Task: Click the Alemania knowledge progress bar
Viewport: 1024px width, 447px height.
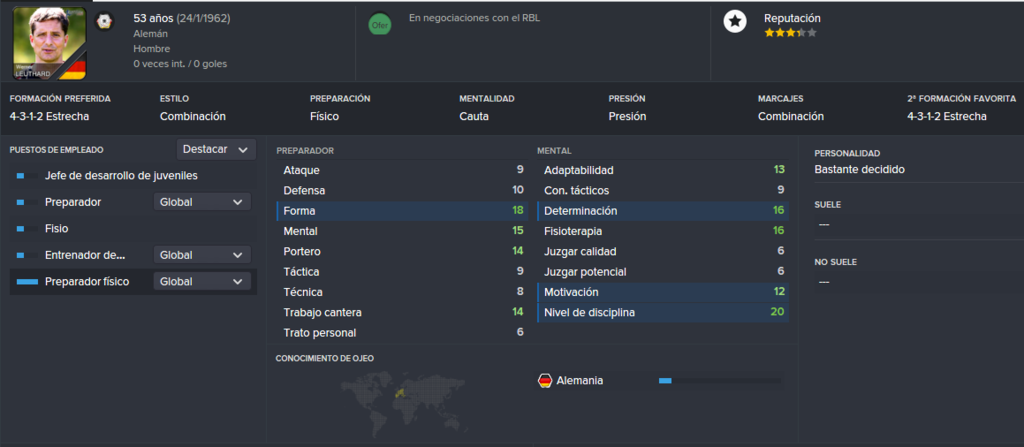Action: coord(720,380)
